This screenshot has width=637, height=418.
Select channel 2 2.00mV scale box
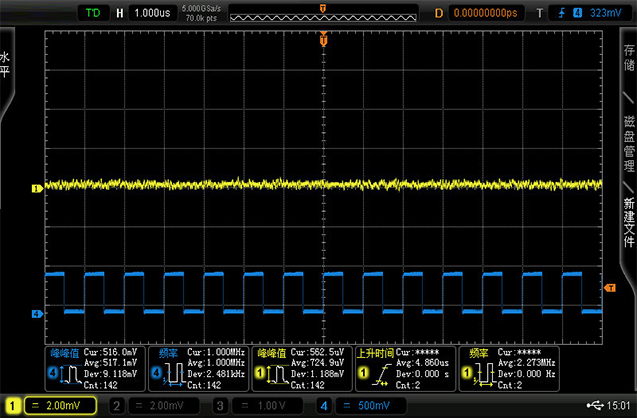click(x=164, y=406)
